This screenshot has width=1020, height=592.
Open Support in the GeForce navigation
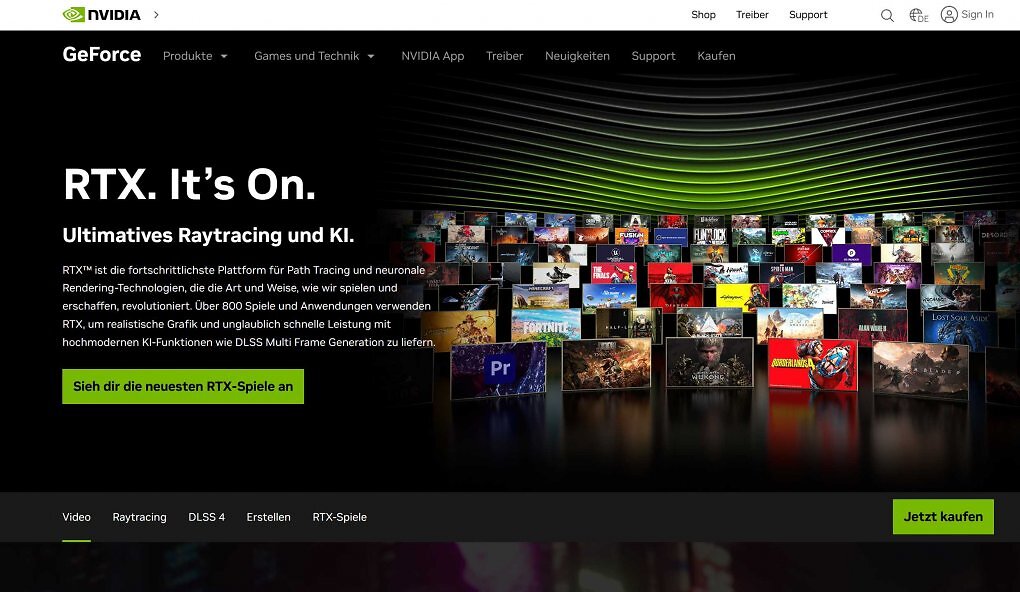(653, 56)
